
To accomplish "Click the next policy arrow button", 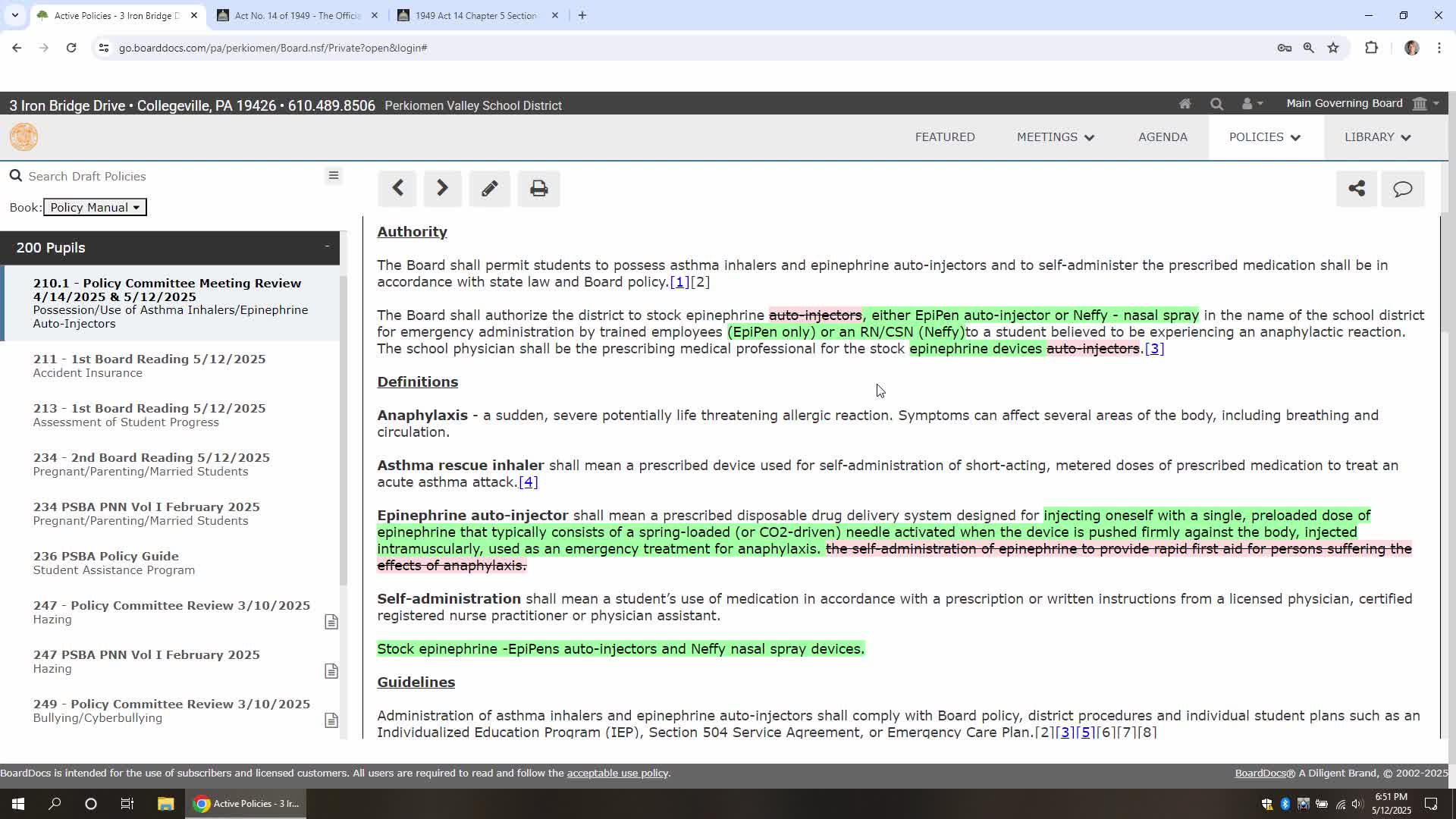I will point(442,188).
